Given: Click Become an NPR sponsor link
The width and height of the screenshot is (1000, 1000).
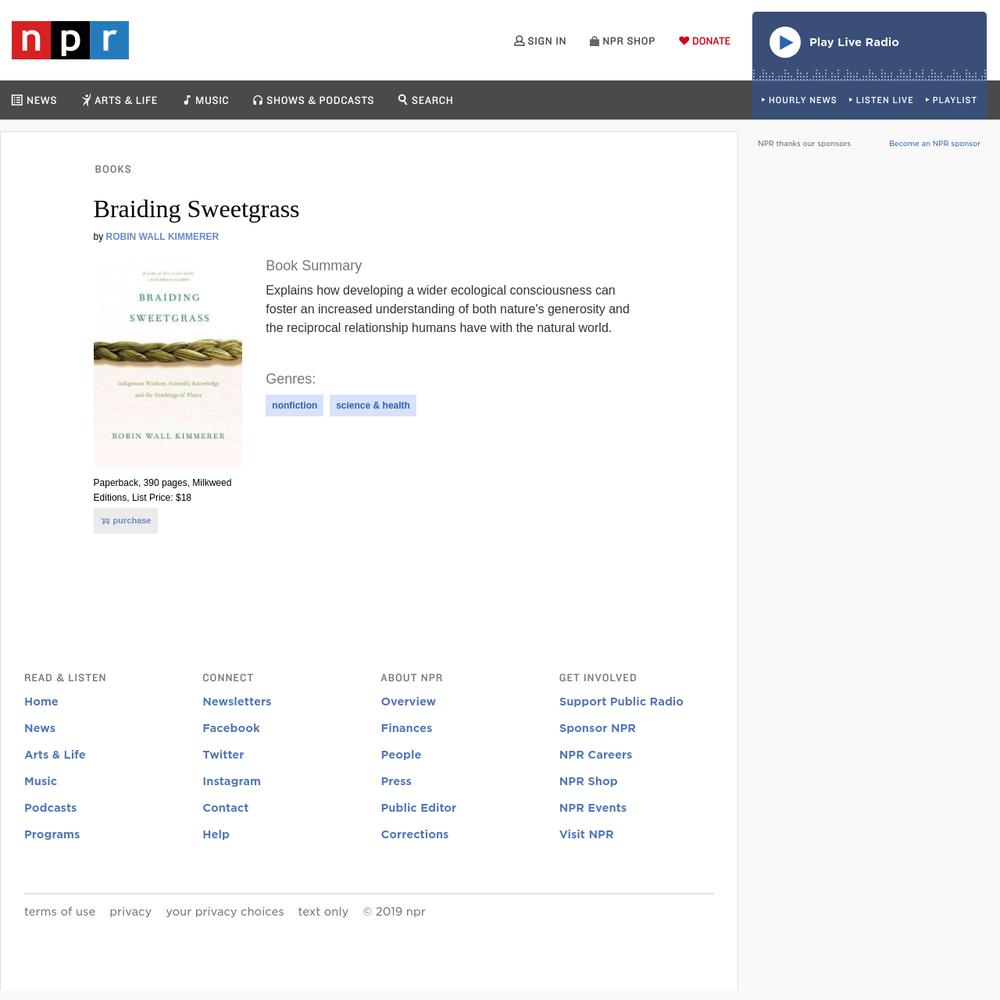Looking at the screenshot, I should (x=934, y=143).
